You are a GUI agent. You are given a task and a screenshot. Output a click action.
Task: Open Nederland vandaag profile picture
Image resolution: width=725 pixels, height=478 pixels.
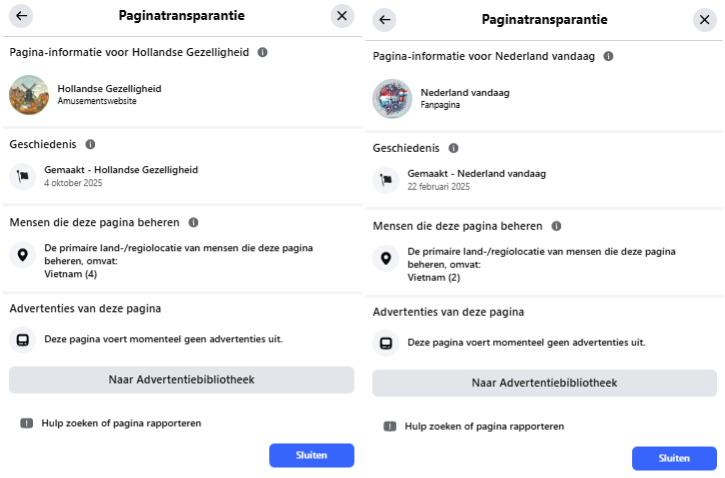pyautogui.click(x=392, y=99)
